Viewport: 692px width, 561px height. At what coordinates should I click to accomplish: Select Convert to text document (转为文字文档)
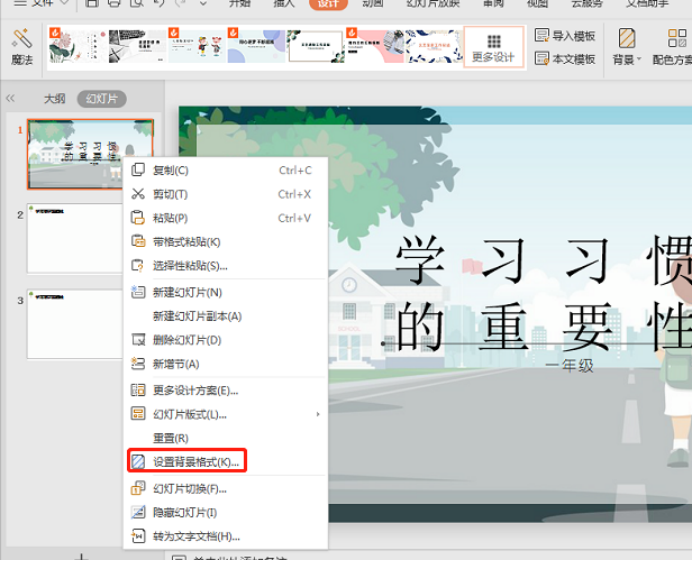226,536
